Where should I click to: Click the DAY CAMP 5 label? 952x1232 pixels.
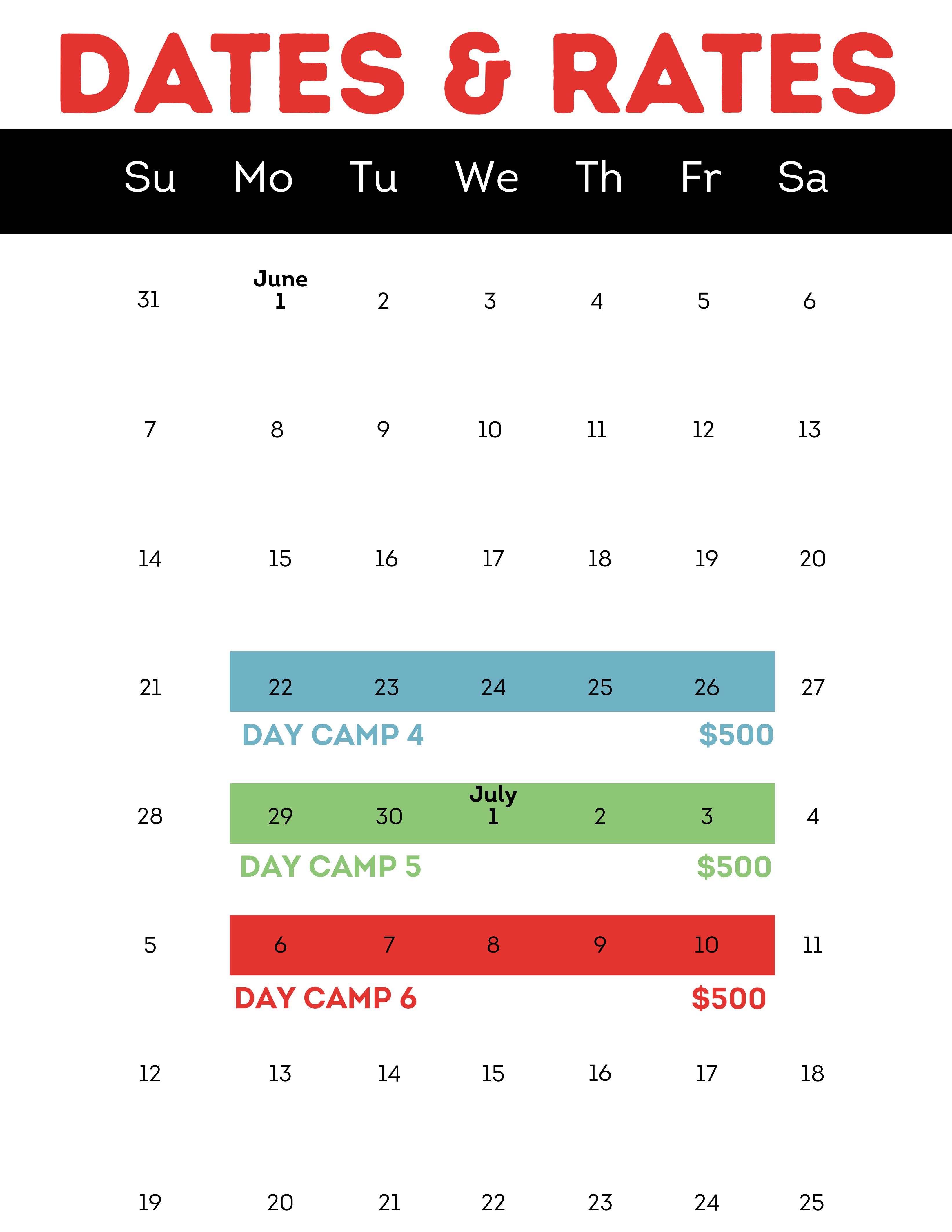[330, 866]
